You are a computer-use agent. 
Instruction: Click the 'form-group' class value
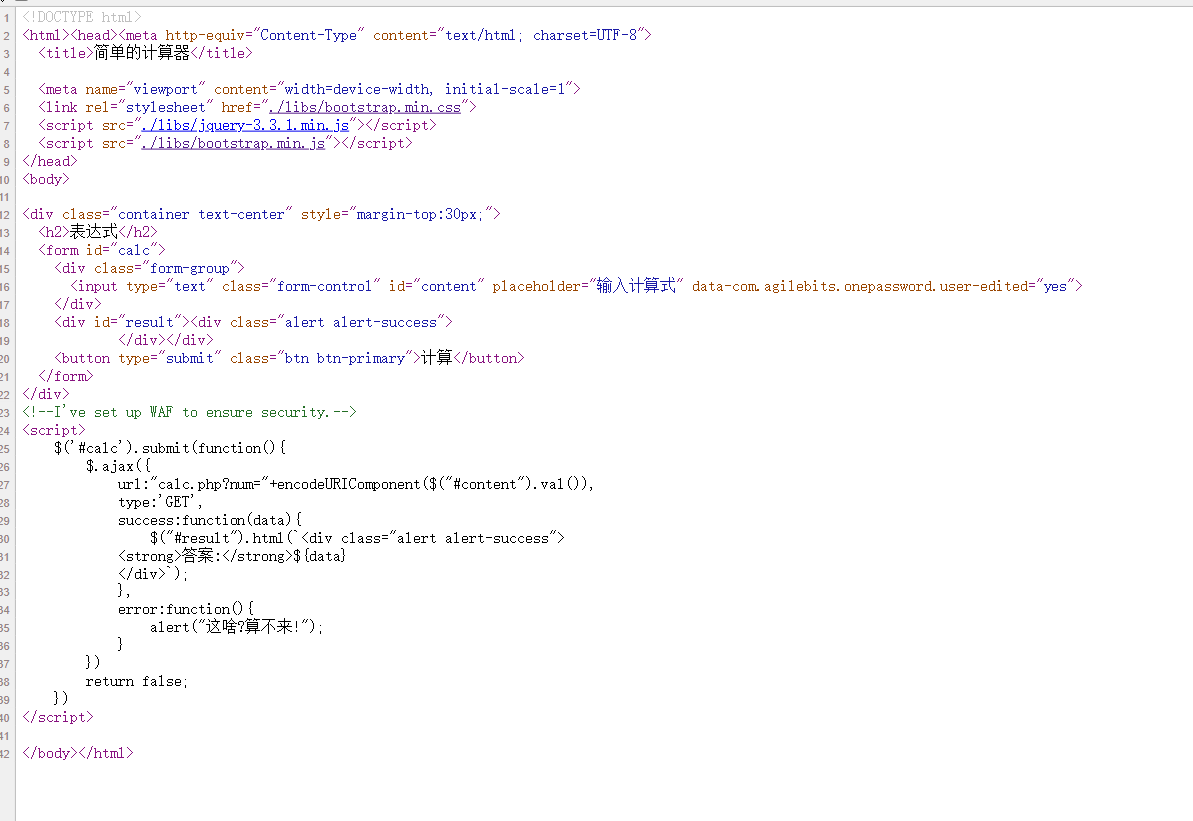(189, 268)
